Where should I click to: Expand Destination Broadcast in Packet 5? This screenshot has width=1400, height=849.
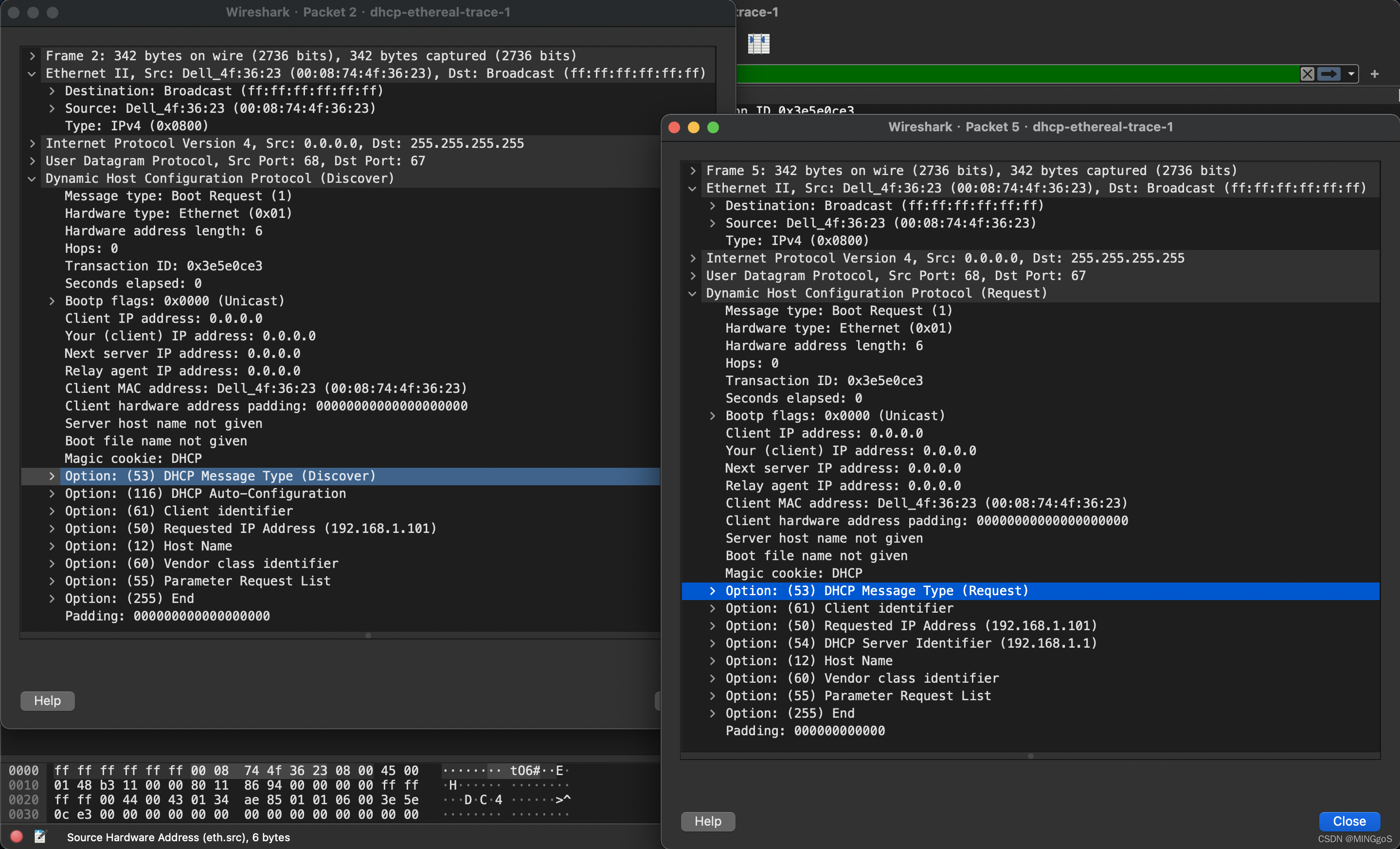[x=712, y=206]
